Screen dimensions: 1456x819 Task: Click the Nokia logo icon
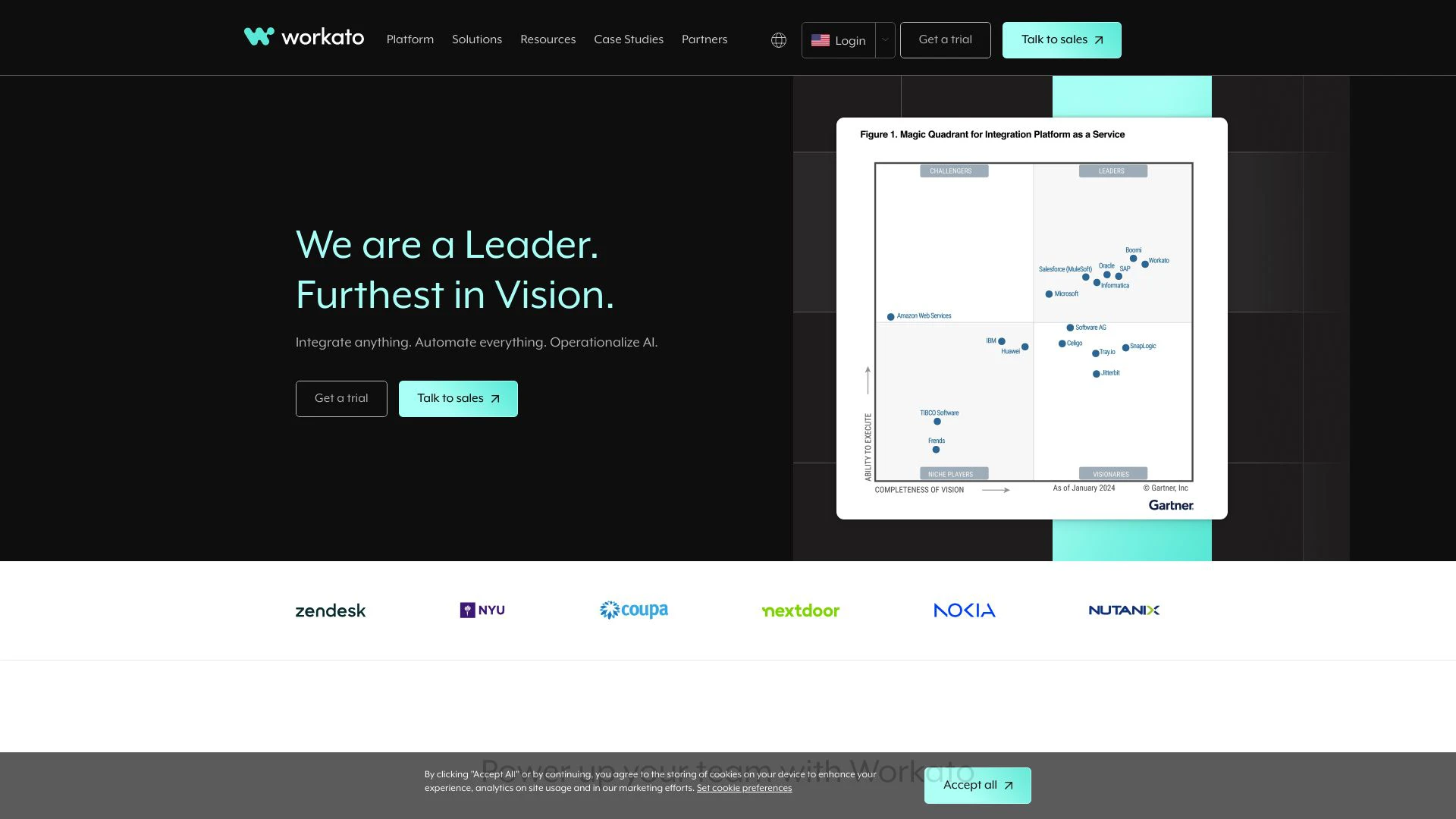click(x=964, y=610)
